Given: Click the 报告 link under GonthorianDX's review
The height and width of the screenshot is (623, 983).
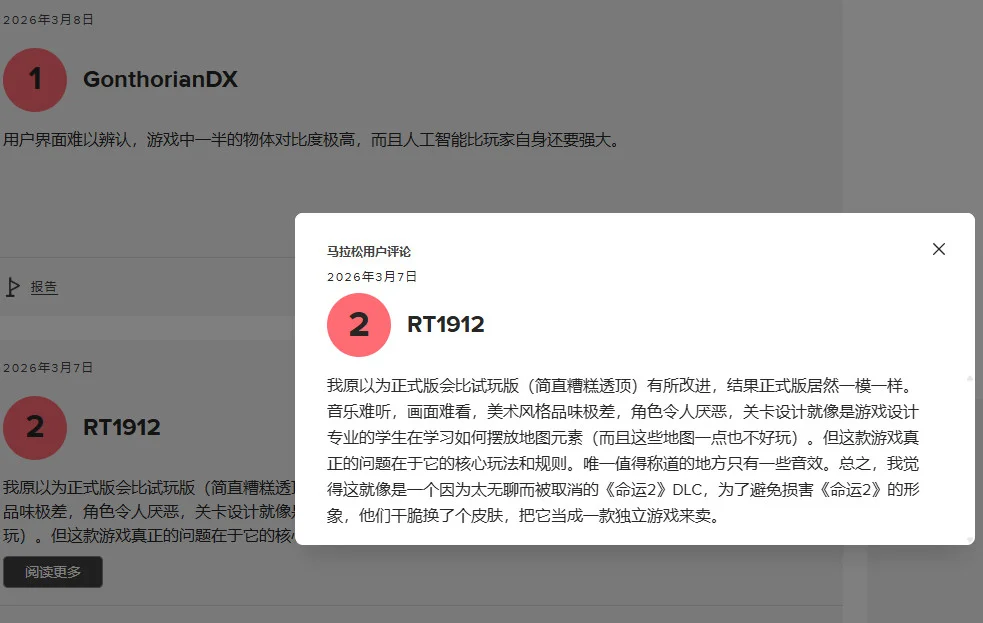Looking at the screenshot, I should coord(44,287).
